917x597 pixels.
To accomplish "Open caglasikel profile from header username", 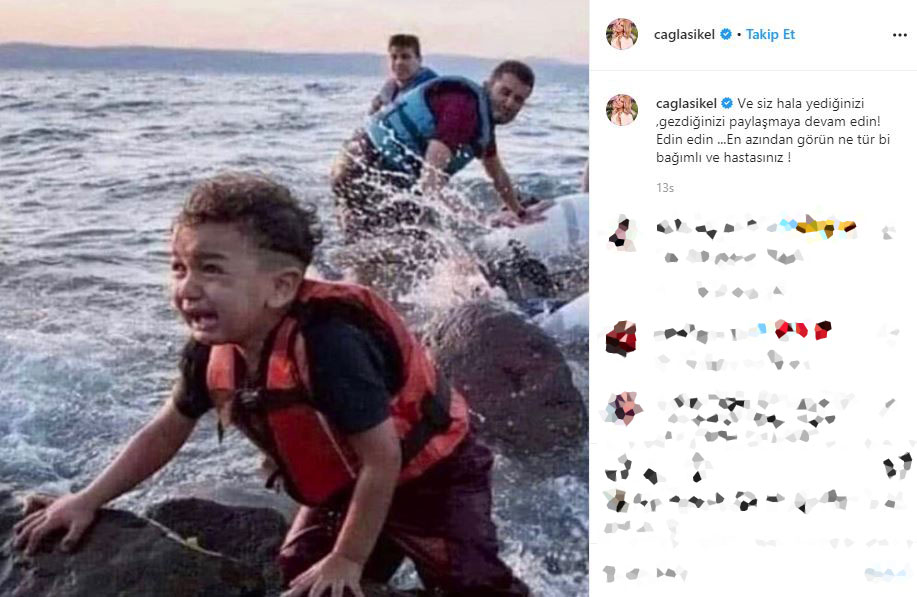I will coord(684,34).
